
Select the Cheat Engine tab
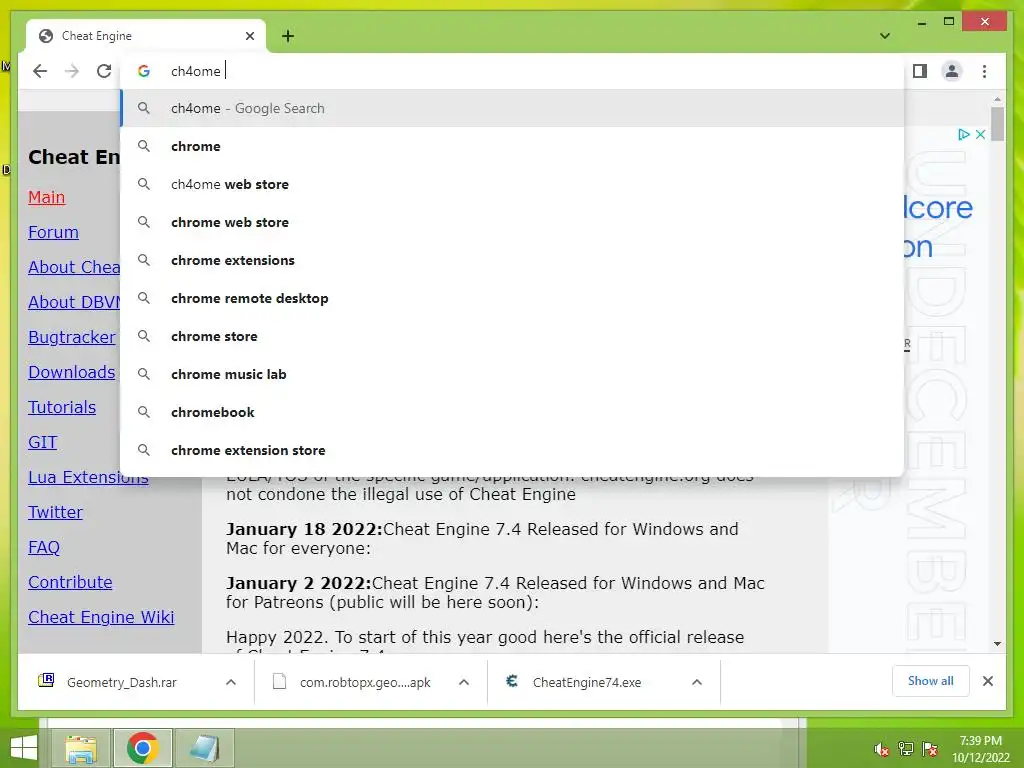146,36
